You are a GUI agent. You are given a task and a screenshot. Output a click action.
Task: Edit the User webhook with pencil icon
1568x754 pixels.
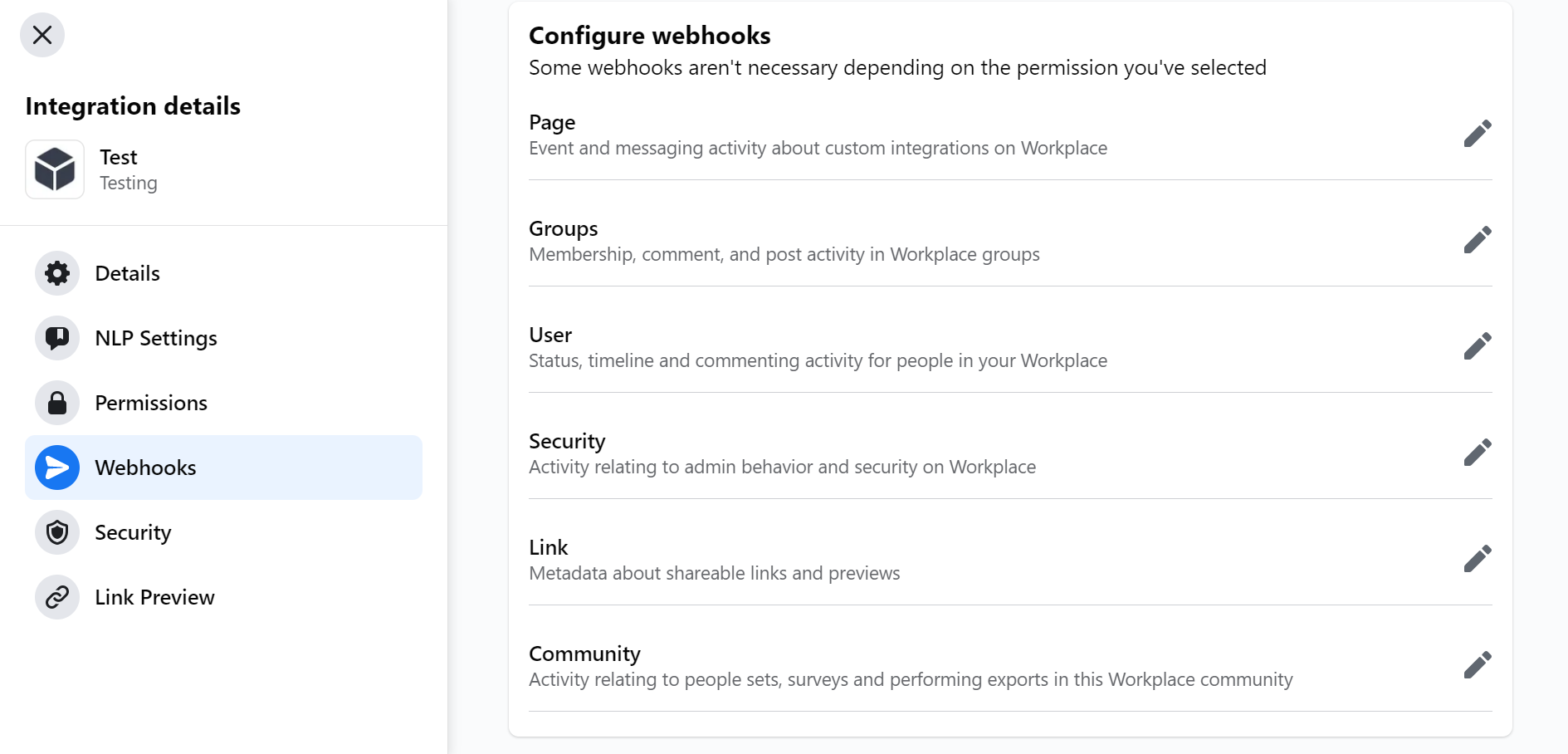(x=1478, y=345)
